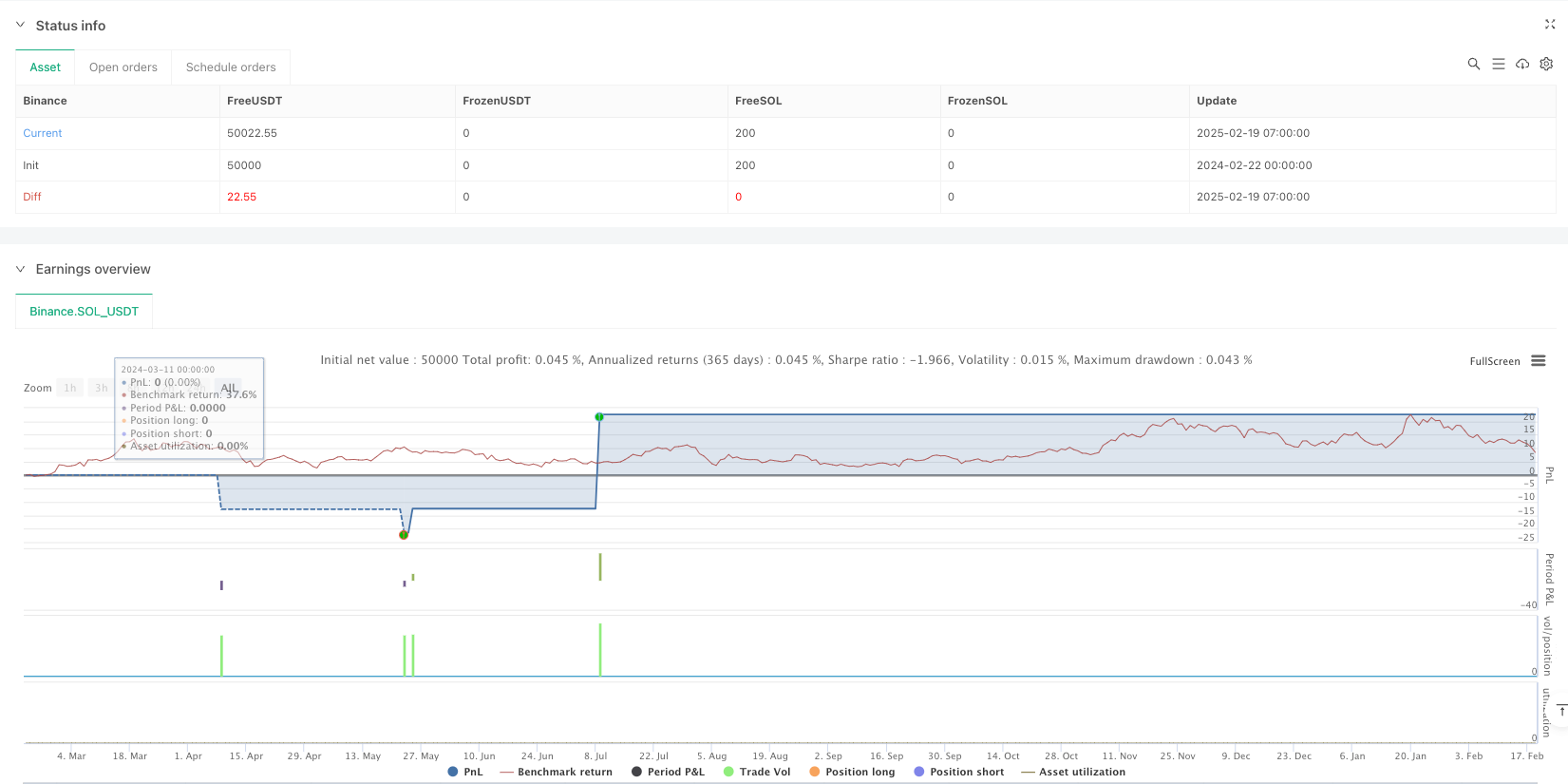Open the chart hamburger menu icon
The width and height of the screenshot is (1568, 784).
tap(1539, 361)
